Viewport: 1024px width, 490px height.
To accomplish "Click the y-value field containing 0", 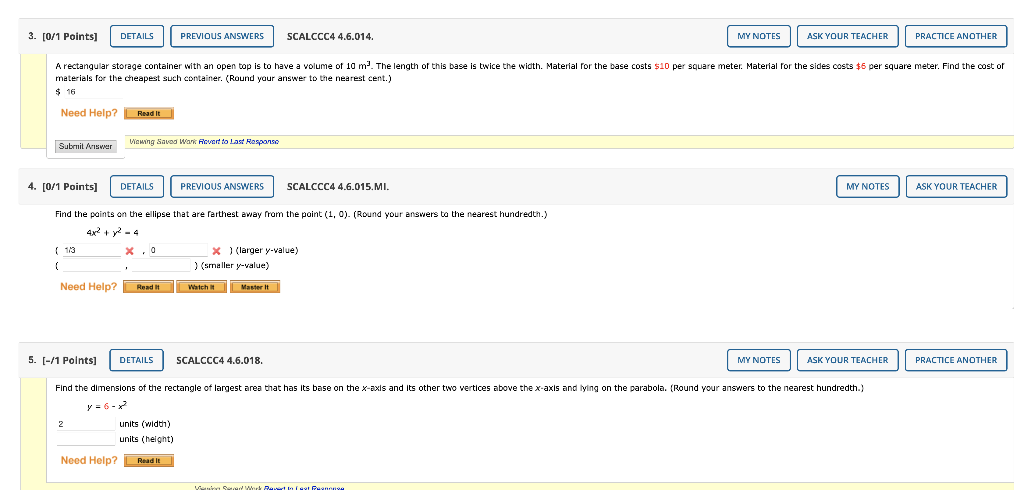I will (178, 250).
